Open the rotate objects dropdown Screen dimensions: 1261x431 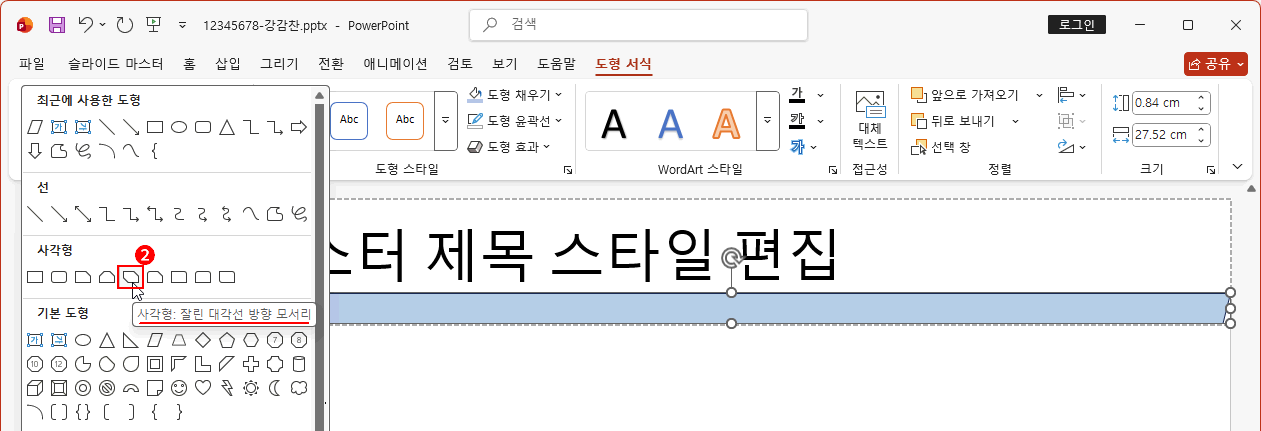pyautogui.click(x=1073, y=147)
